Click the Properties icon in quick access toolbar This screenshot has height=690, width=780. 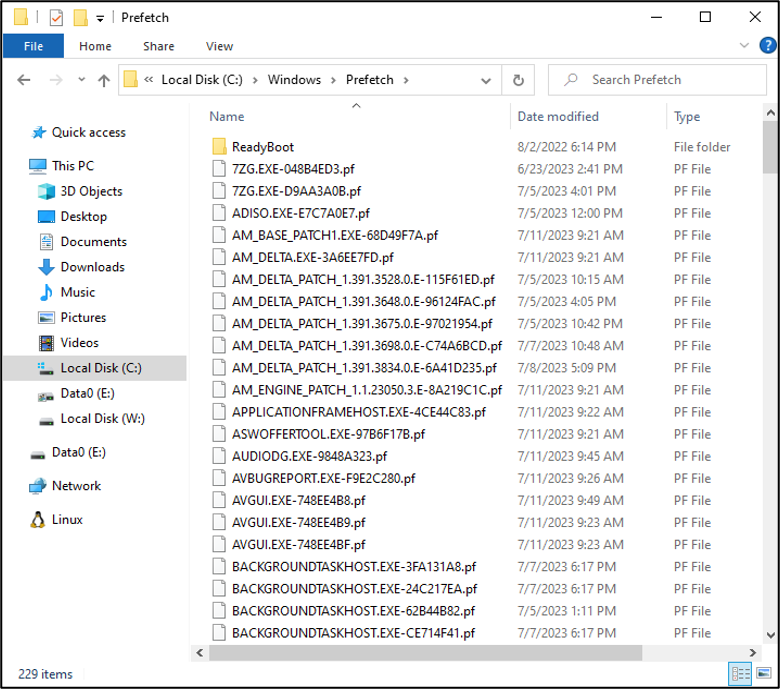point(56,18)
